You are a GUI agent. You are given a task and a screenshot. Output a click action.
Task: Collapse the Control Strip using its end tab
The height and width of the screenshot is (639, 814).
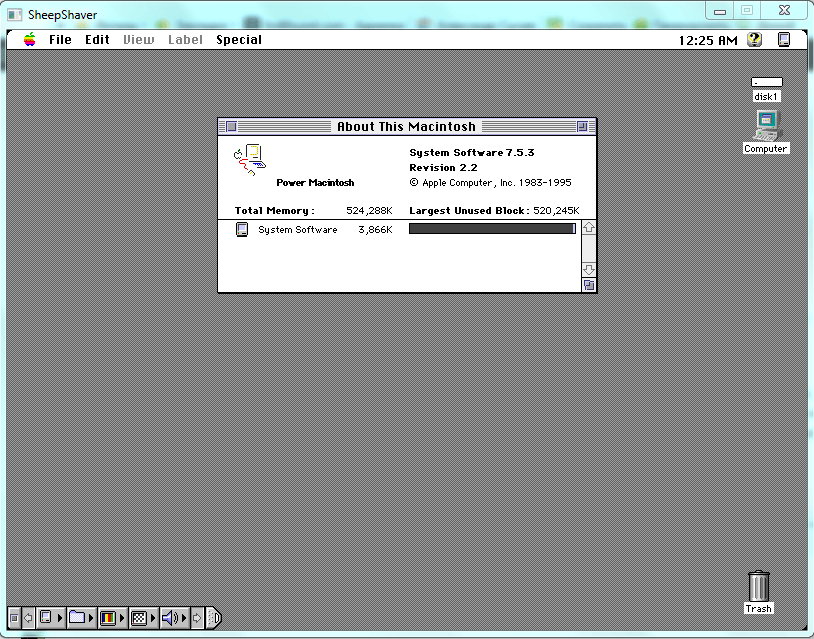click(214, 618)
